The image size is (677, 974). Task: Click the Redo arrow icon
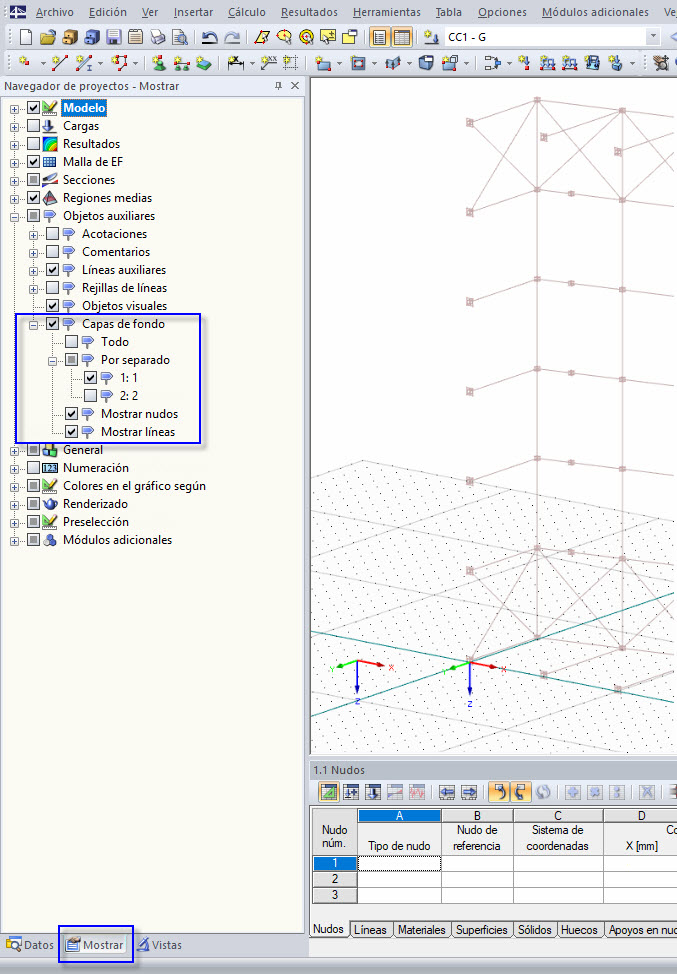[x=232, y=37]
